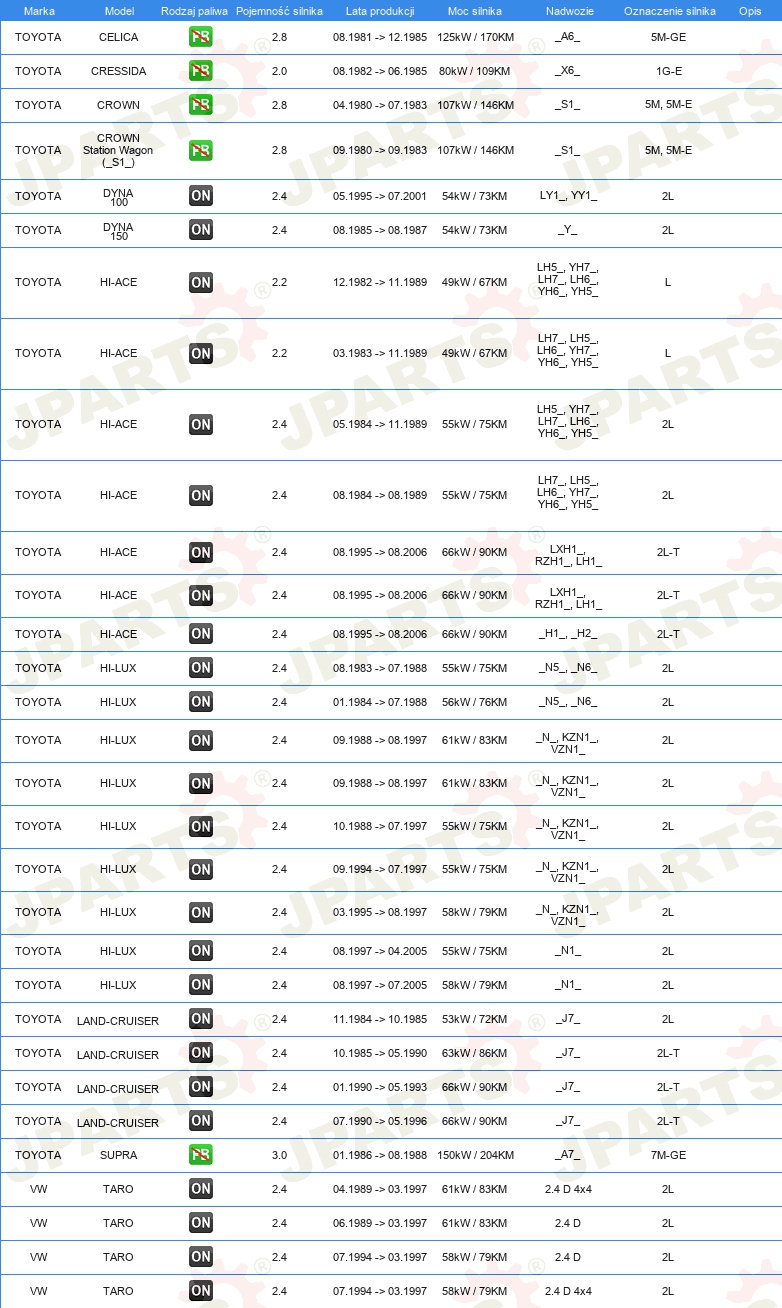Click ON icon in HI-LUX 03.1995 row

pyautogui.click(x=201, y=912)
